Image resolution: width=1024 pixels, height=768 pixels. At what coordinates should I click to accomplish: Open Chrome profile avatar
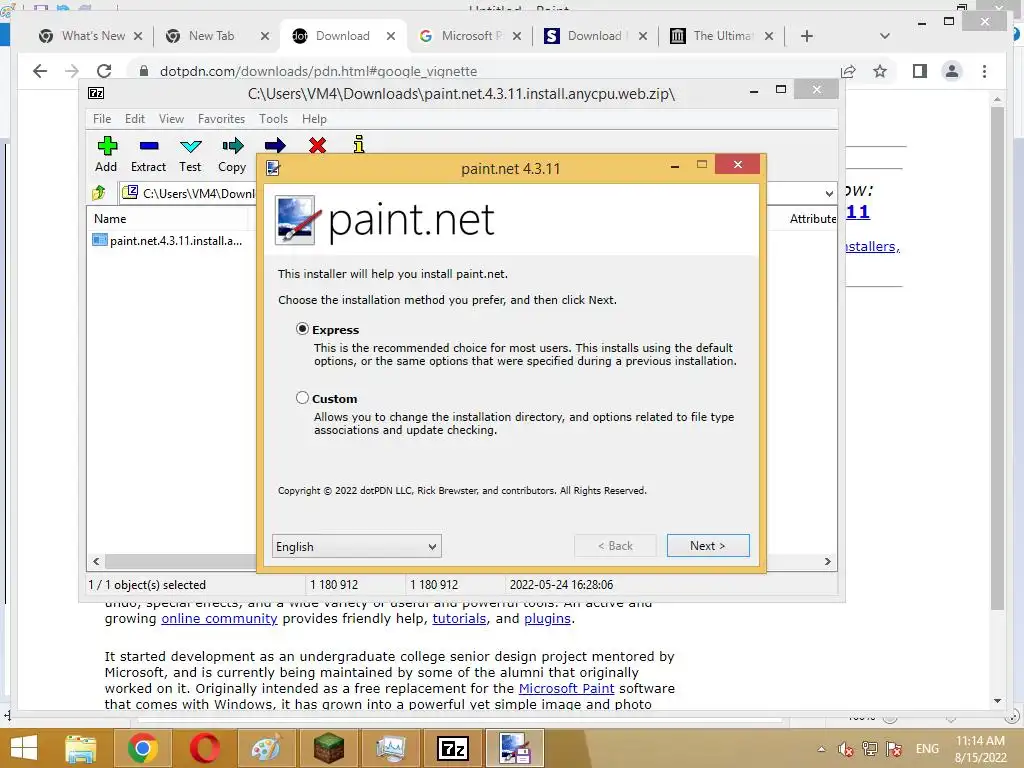(x=952, y=71)
